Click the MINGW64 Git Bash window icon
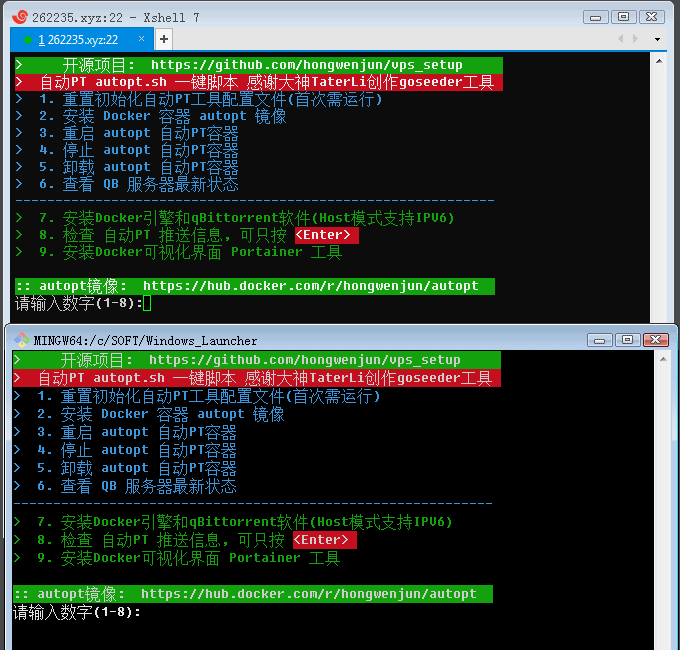 (22, 340)
